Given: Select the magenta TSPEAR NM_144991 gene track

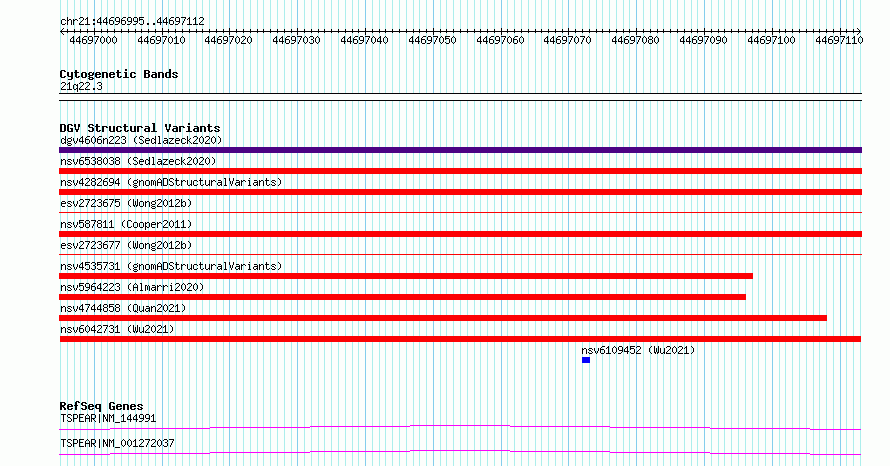Looking at the screenshot, I should pos(460,427).
